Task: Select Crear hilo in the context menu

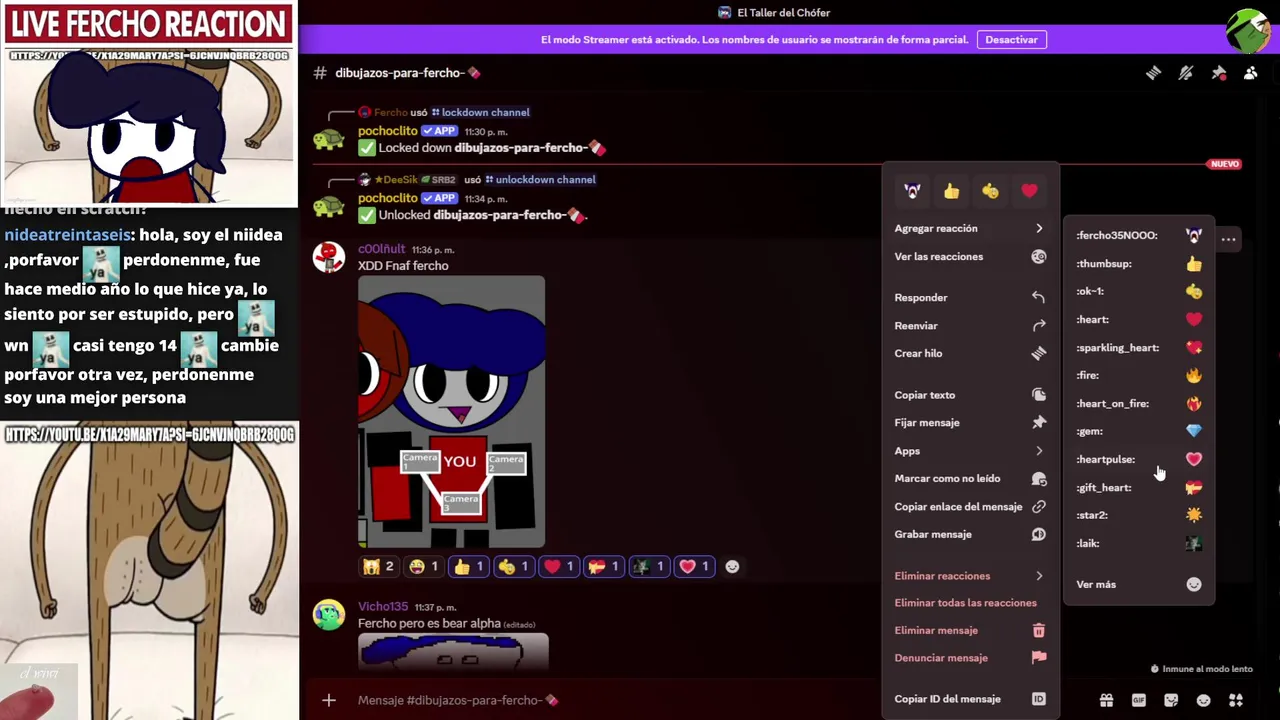Action: (x=969, y=353)
